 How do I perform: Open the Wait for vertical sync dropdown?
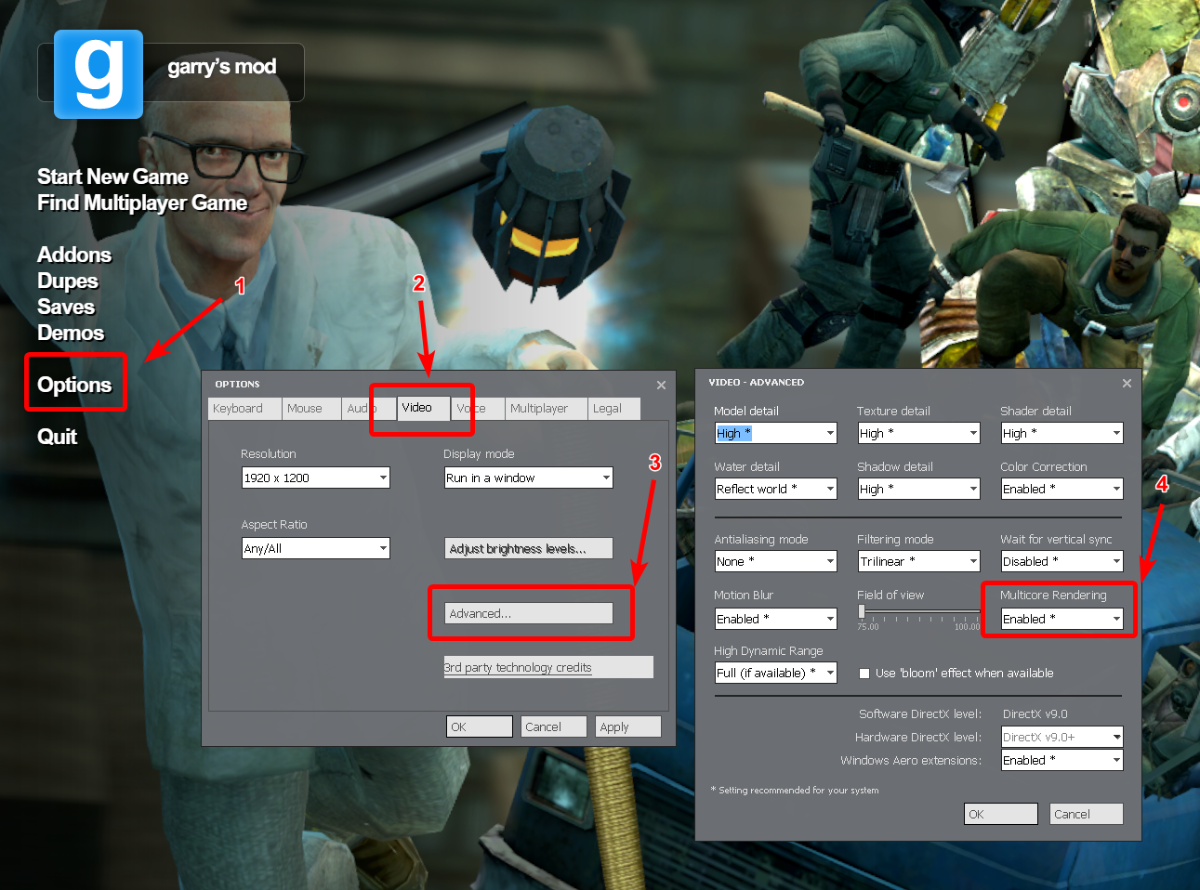[1061, 561]
